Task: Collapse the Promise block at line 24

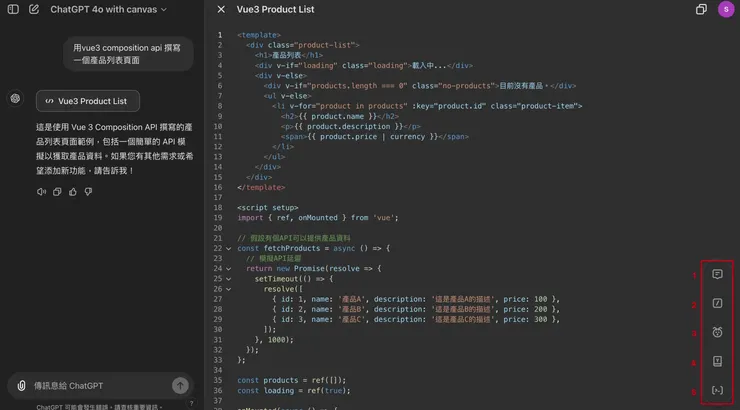Action: (x=228, y=268)
